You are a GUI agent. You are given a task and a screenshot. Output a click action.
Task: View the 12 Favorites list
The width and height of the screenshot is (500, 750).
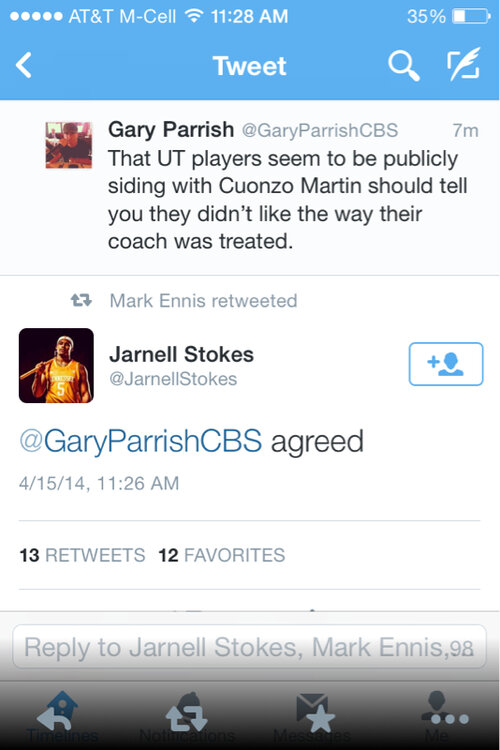tap(222, 555)
